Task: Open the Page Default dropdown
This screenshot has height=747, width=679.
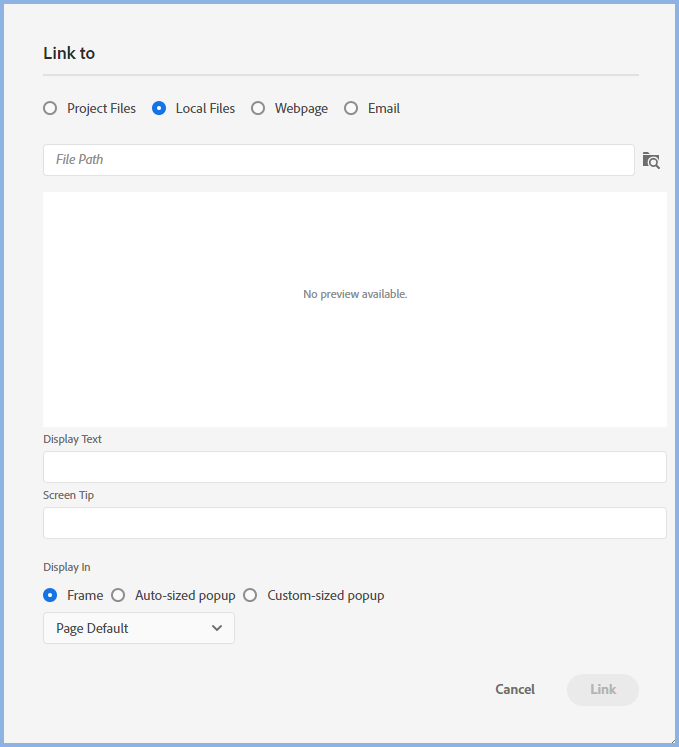Action: tap(139, 628)
